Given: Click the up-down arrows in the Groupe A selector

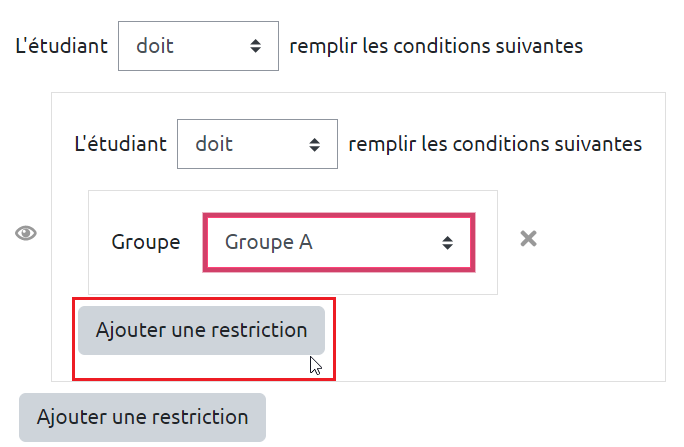Looking at the screenshot, I should 448,242.
